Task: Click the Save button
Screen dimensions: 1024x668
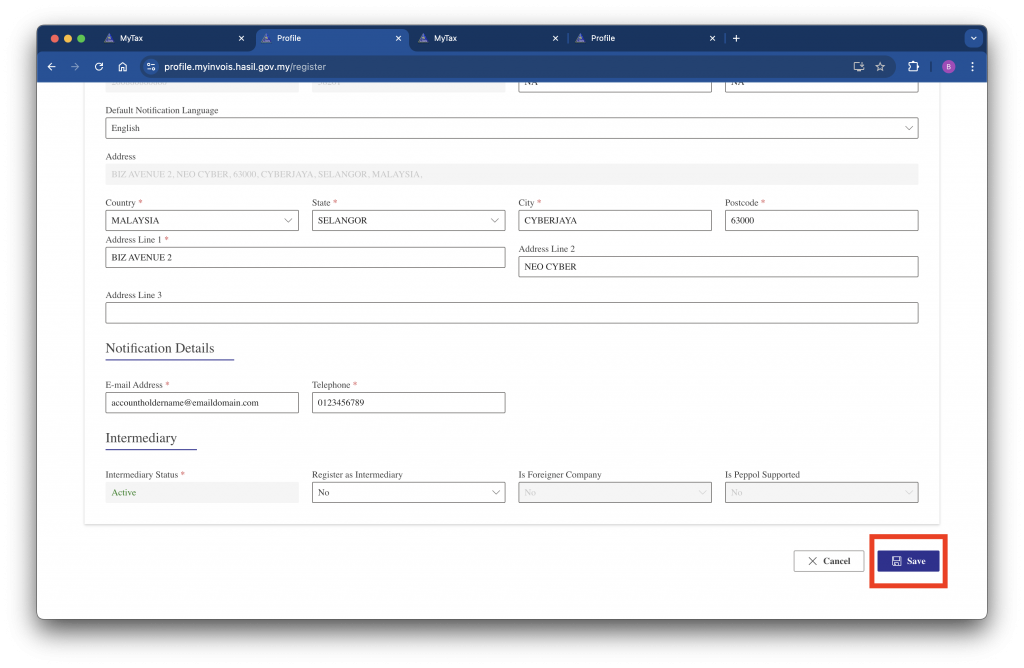Action: pyautogui.click(x=908, y=561)
